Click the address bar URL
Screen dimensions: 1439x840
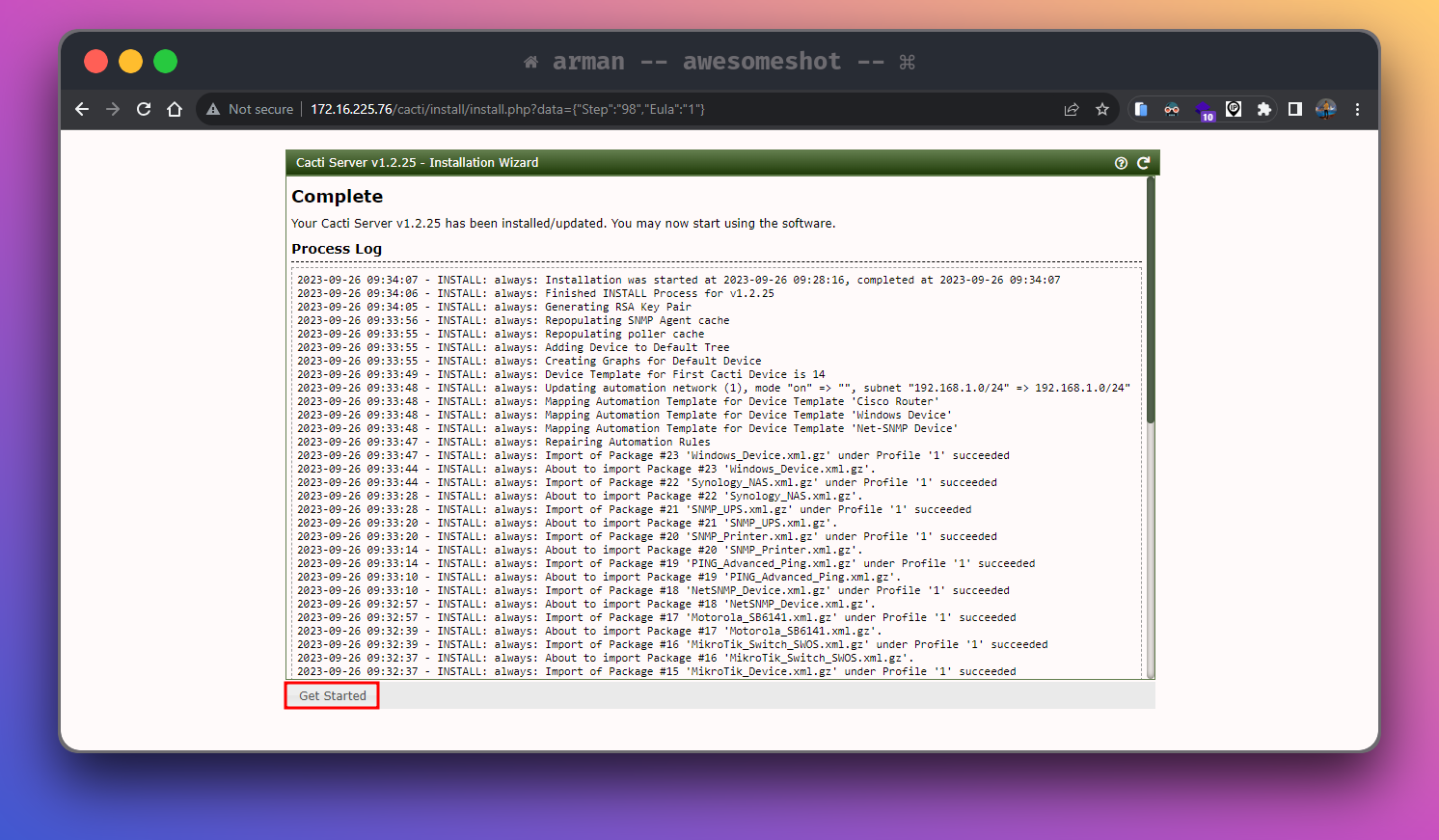coord(507,109)
